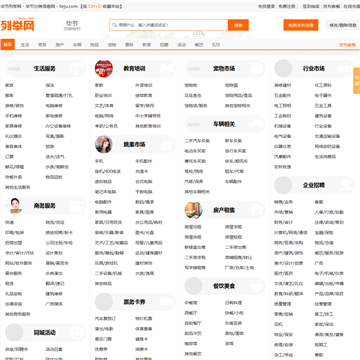Image resolution: width=360 pixels, height=360 pixels.
Task: Open the 宠物市场 category header
Action: point(224,68)
